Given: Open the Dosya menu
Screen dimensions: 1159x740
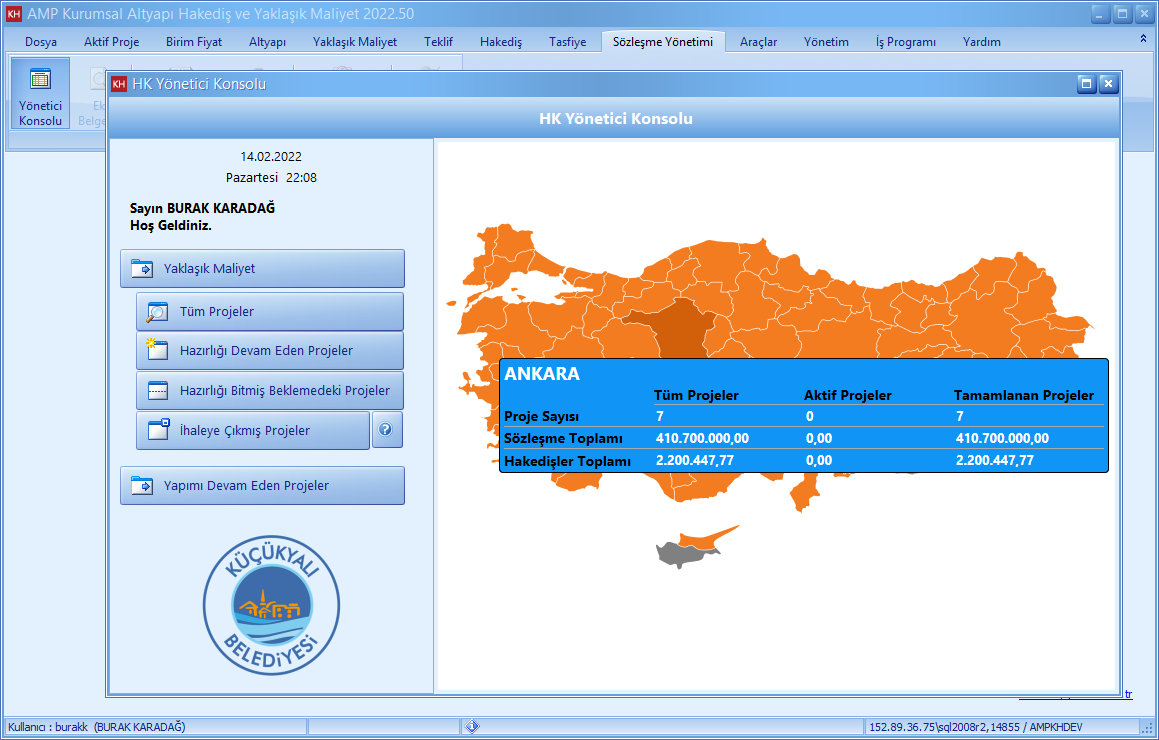Looking at the screenshot, I should pyautogui.click(x=43, y=42).
